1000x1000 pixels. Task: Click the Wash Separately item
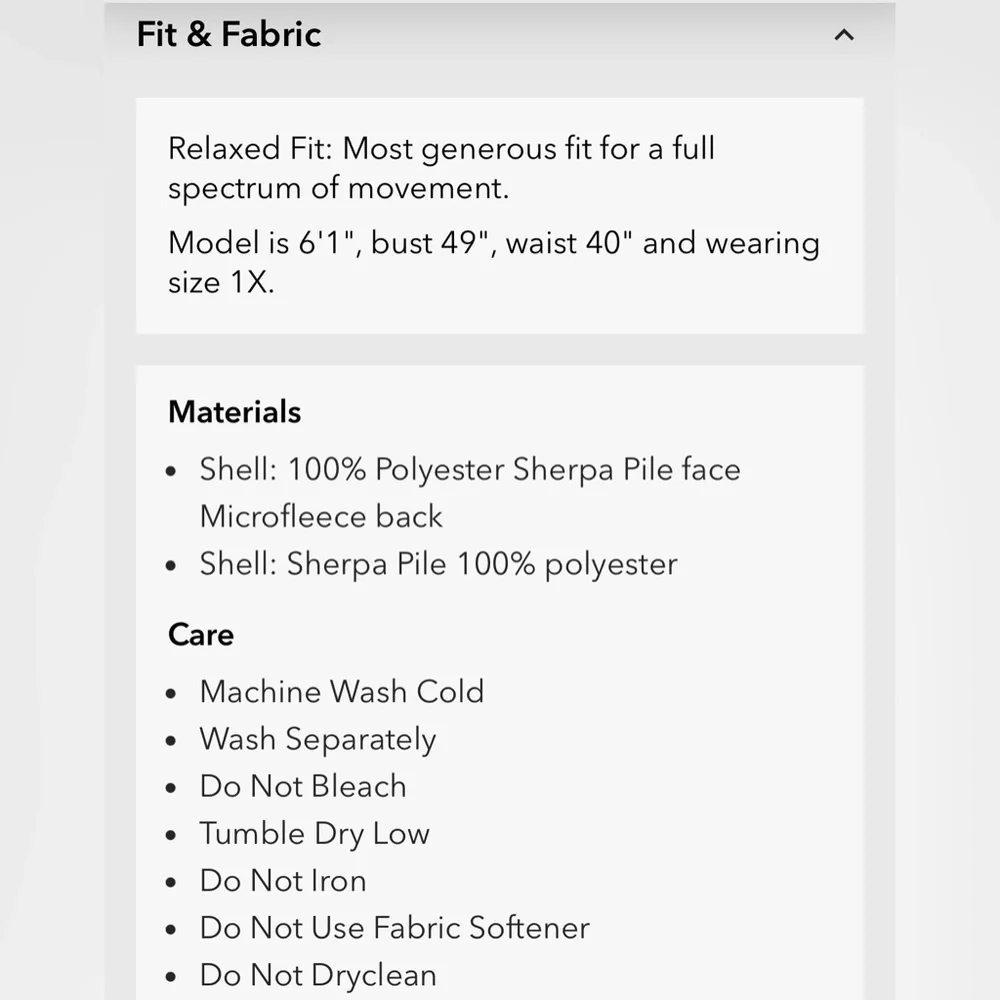tap(318, 740)
